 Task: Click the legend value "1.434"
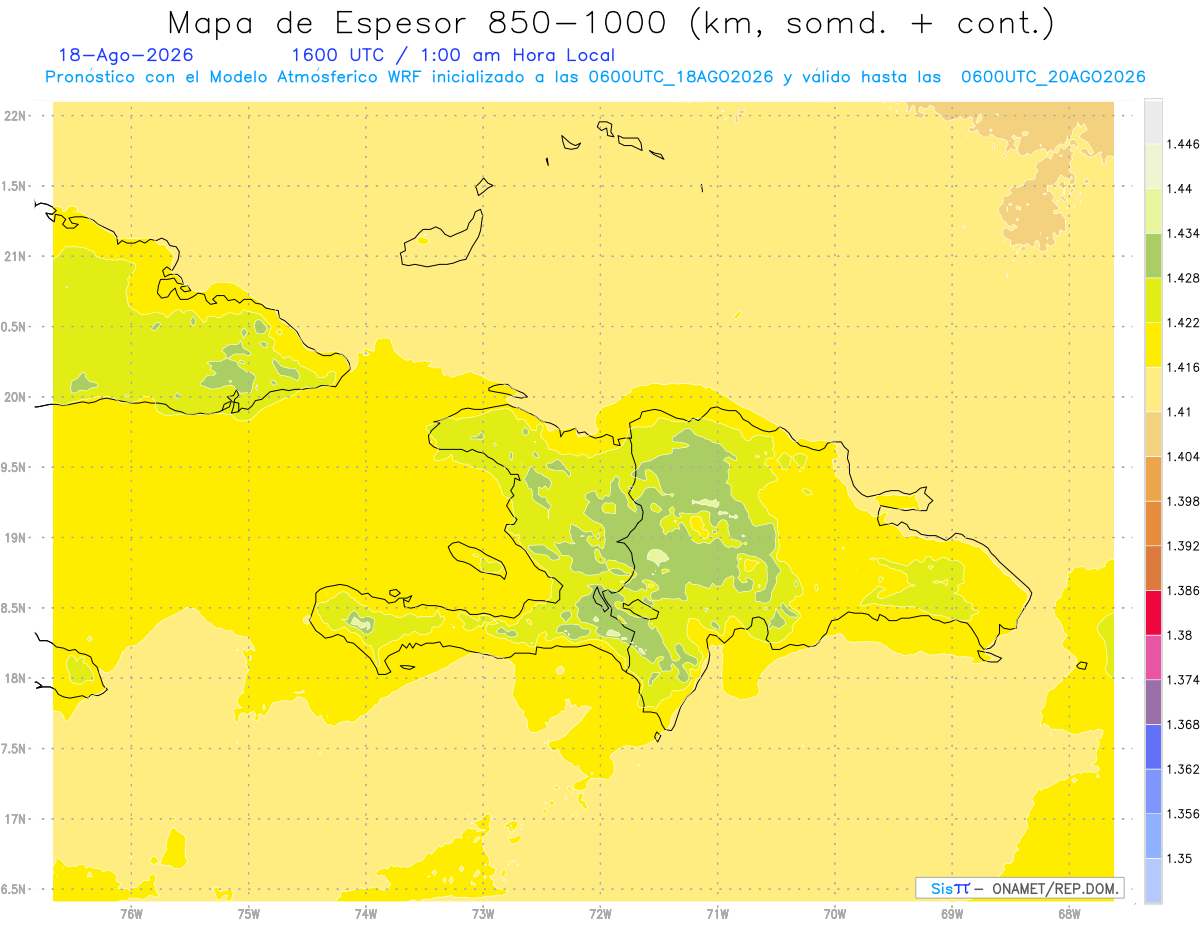click(1183, 233)
